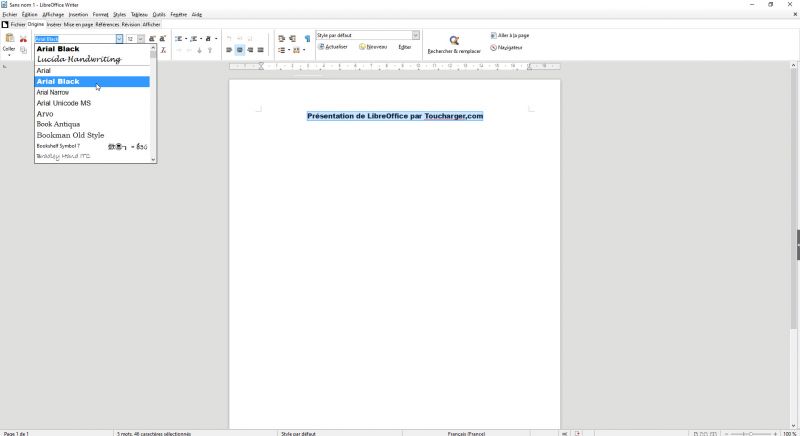Screen dimensions: 800x436
Task: Click the font name input field
Action: (75, 39)
